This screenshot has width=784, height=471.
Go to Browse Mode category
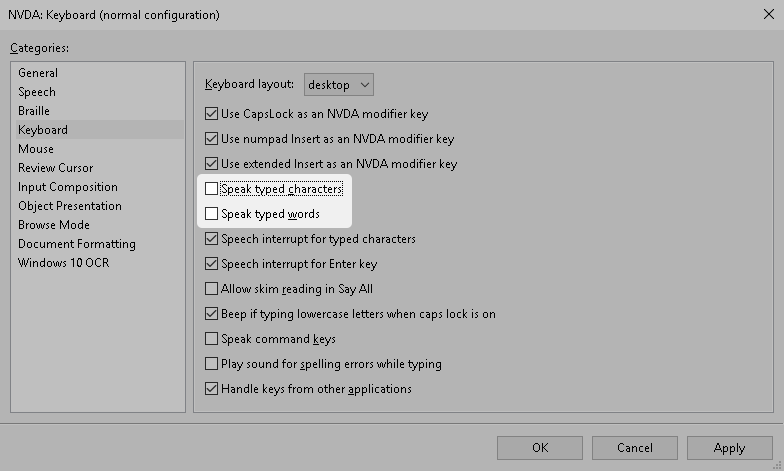tap(54, 225)
